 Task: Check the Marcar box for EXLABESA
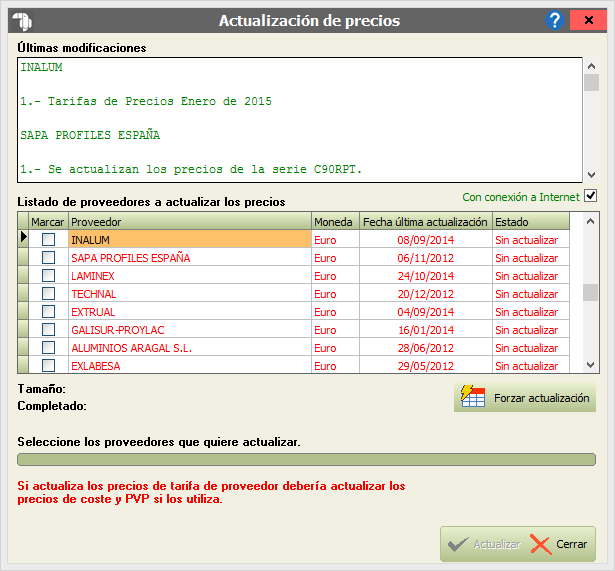48,366
